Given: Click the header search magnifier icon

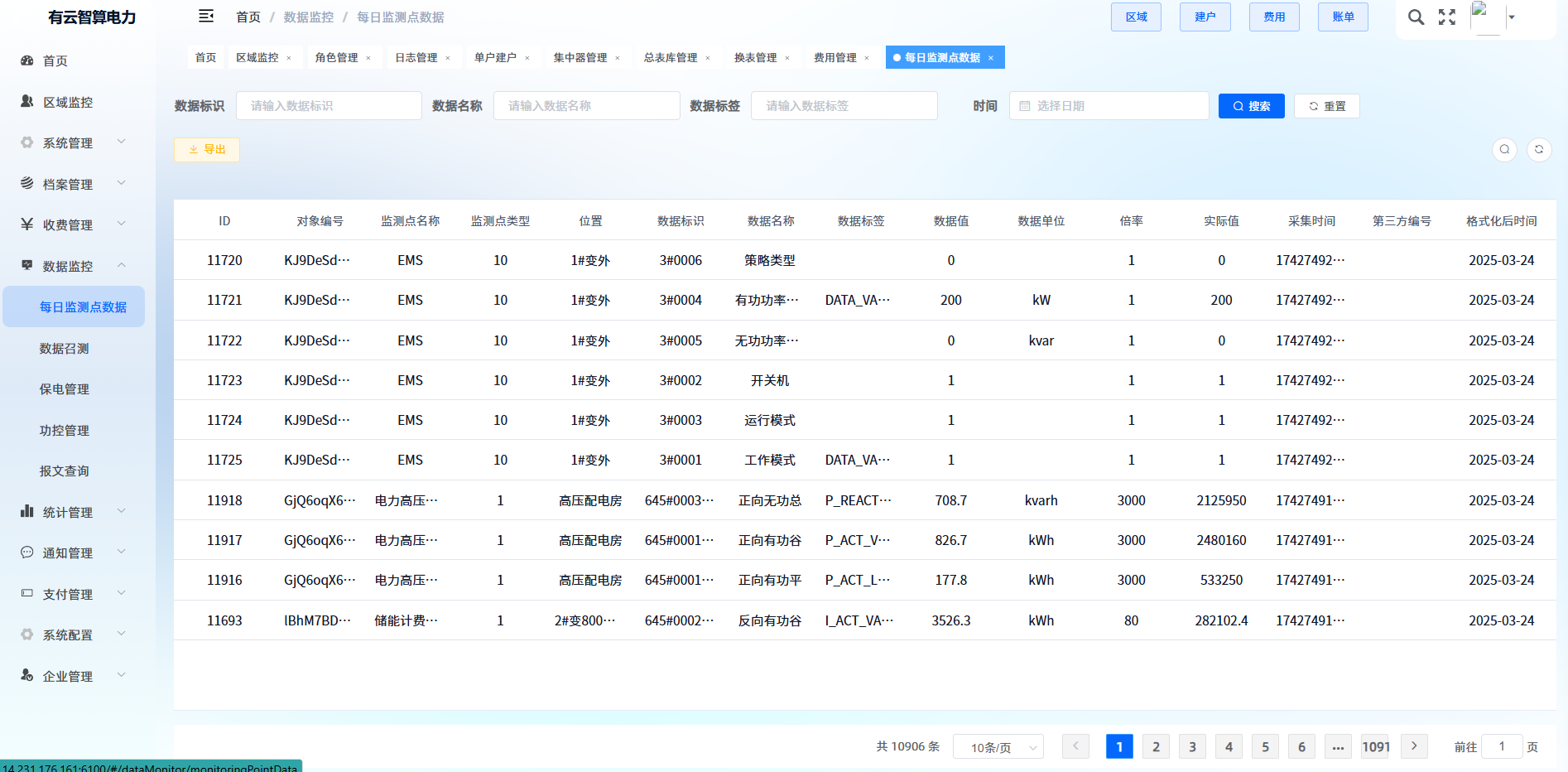Looking at the screenshot, I should click(x=1416, y=17).
